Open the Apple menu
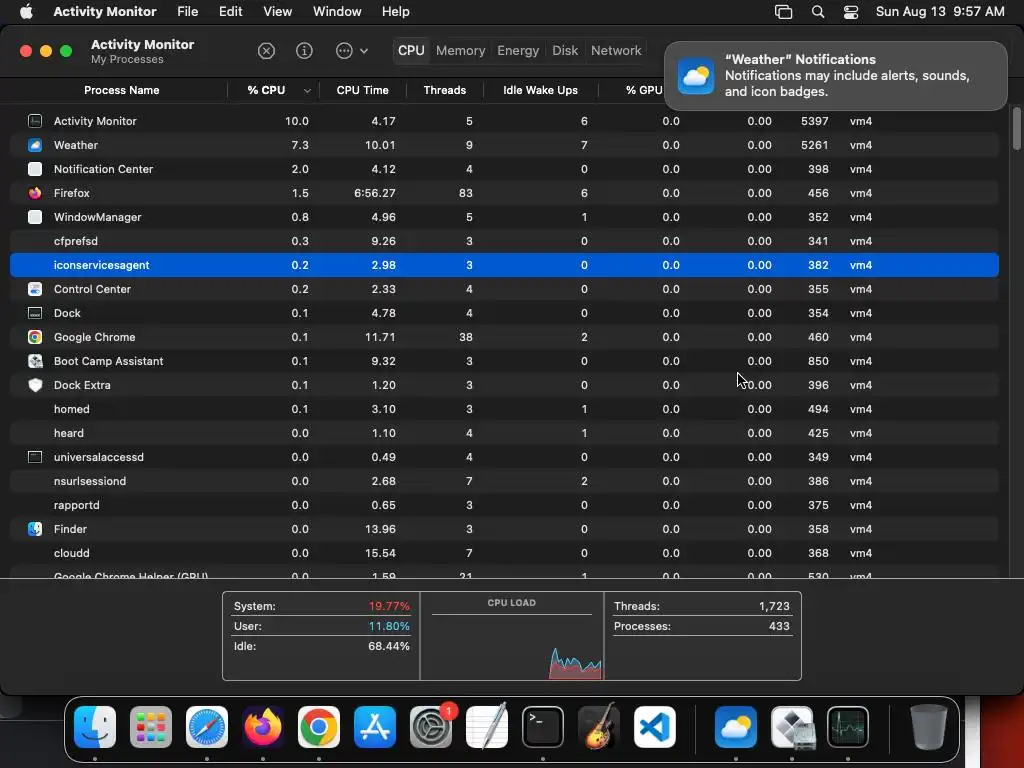1024x768 pixels. coord(26,12)
